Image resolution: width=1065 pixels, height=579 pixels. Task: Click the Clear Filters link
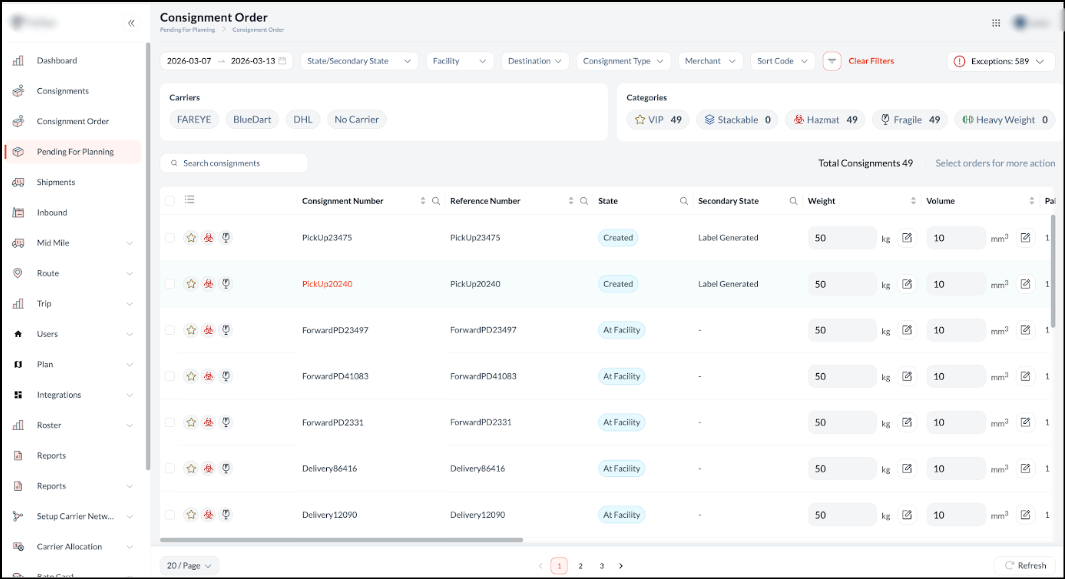[x=871, y=61]
